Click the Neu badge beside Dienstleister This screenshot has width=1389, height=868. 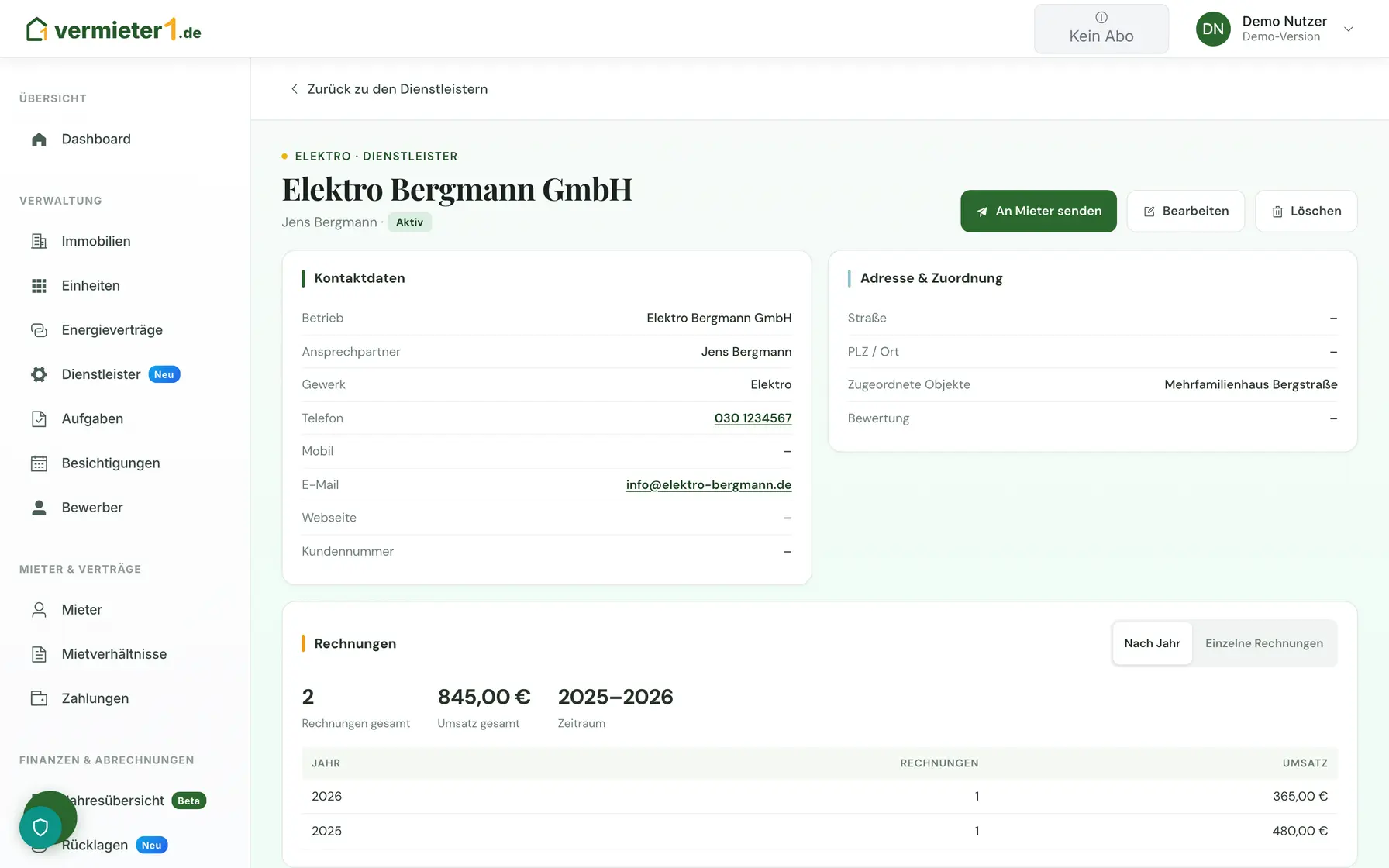[164, 374]
